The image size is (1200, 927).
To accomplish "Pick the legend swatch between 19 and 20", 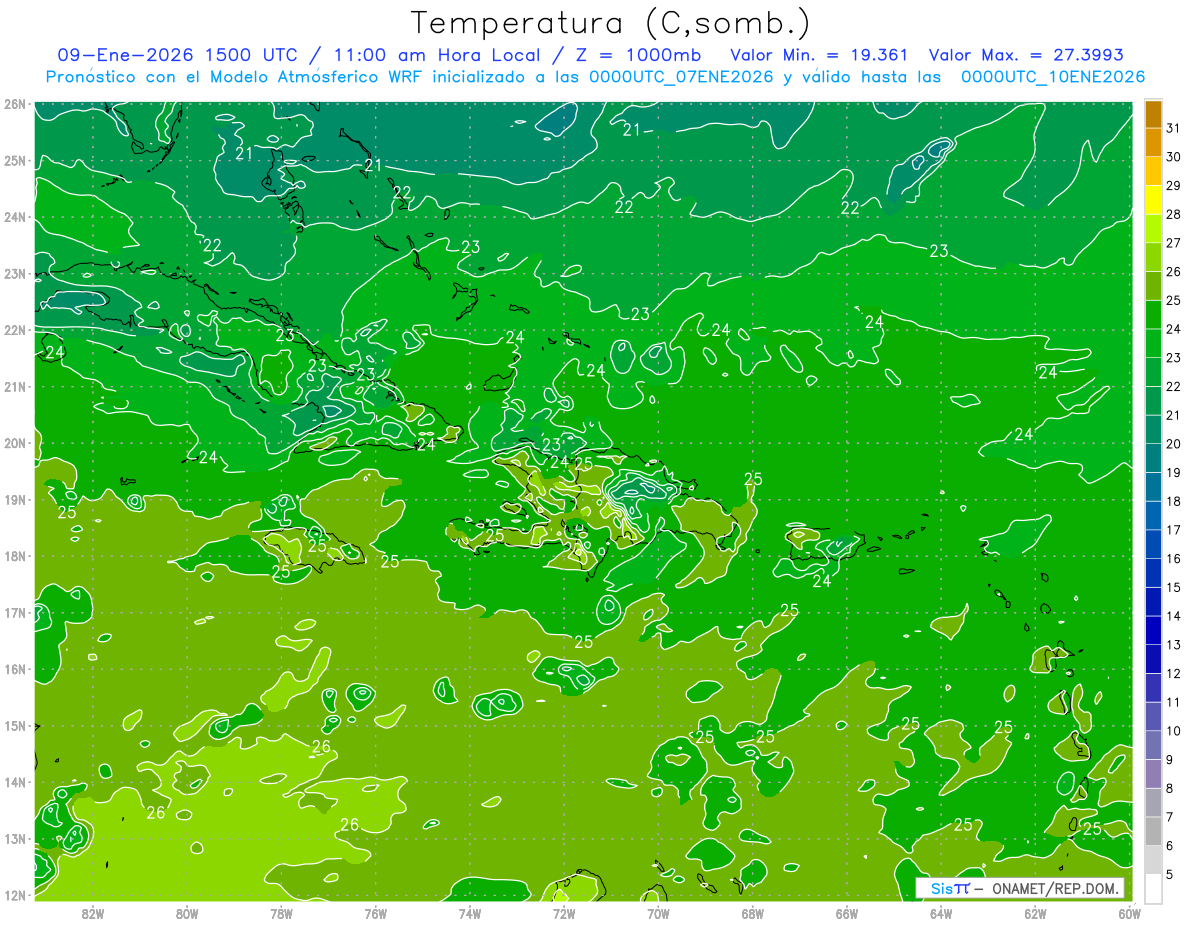I will click(1153, 458).
